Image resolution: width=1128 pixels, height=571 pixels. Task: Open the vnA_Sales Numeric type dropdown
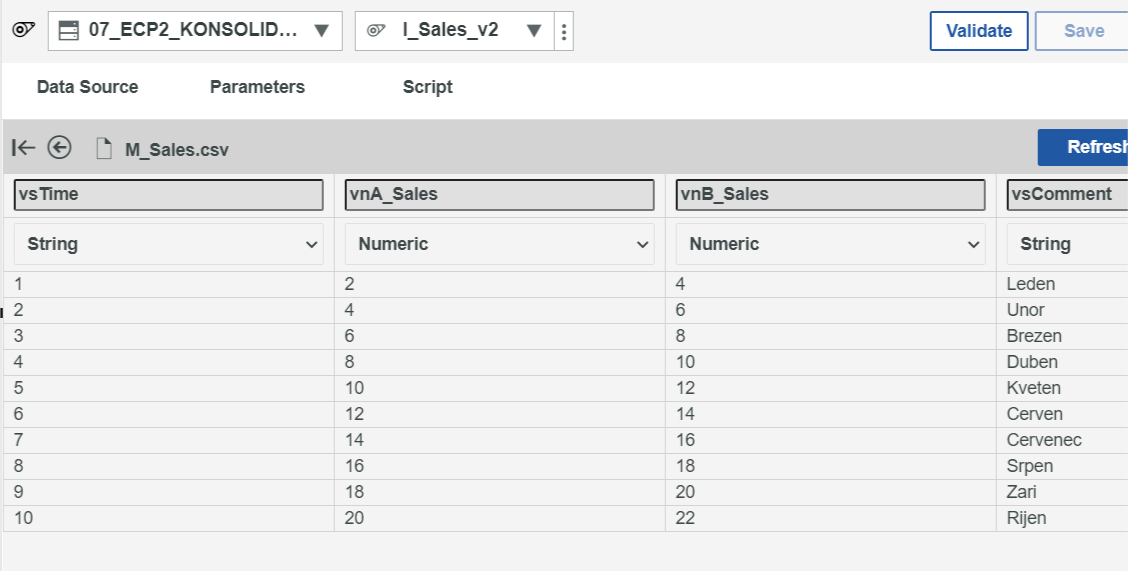(500, 244)
